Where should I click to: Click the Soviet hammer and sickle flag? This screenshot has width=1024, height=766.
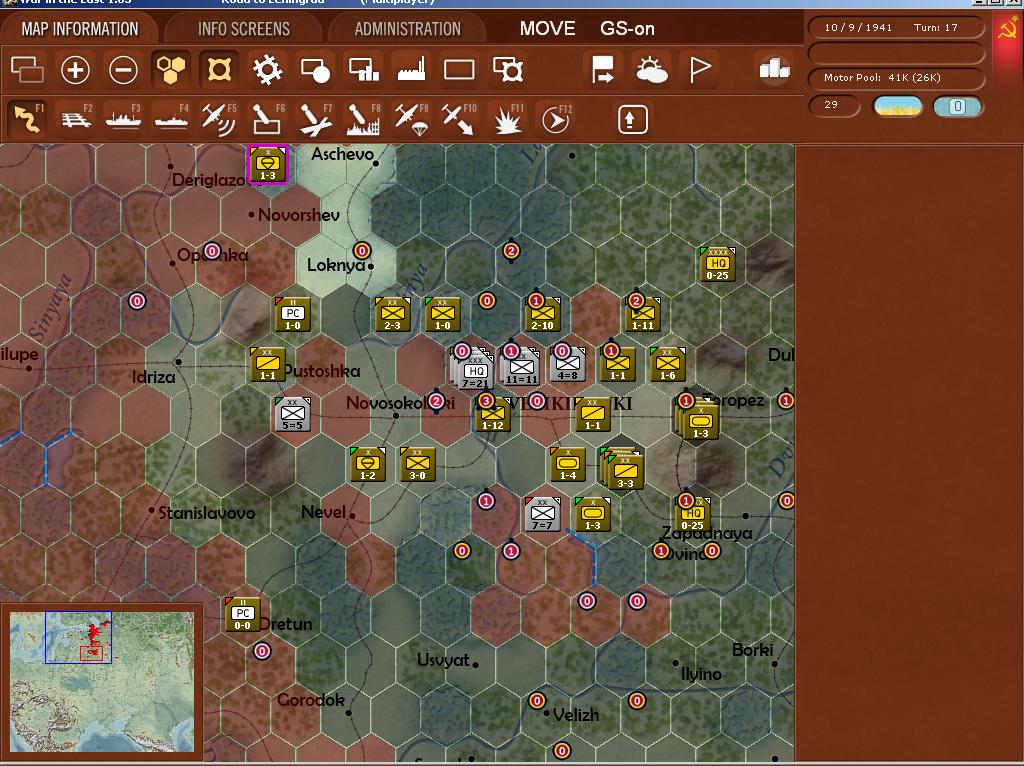pos(1008,30)
